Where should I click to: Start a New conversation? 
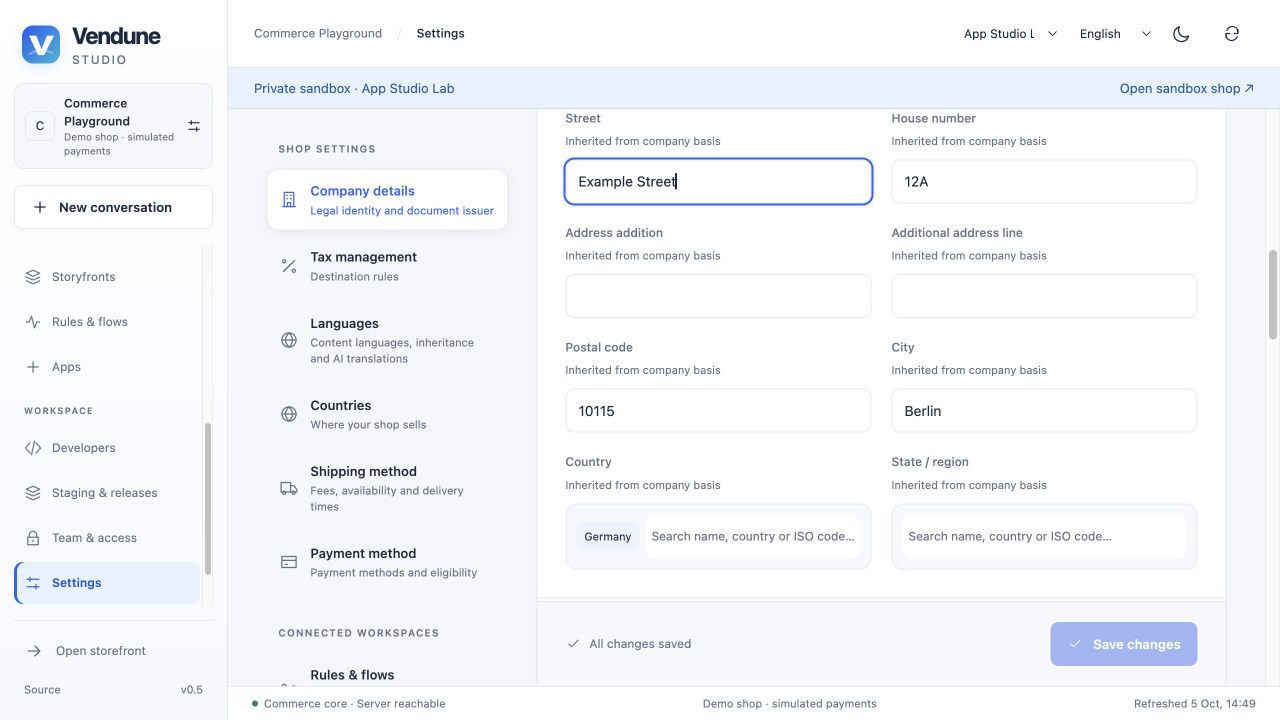[x=113, y=207]
